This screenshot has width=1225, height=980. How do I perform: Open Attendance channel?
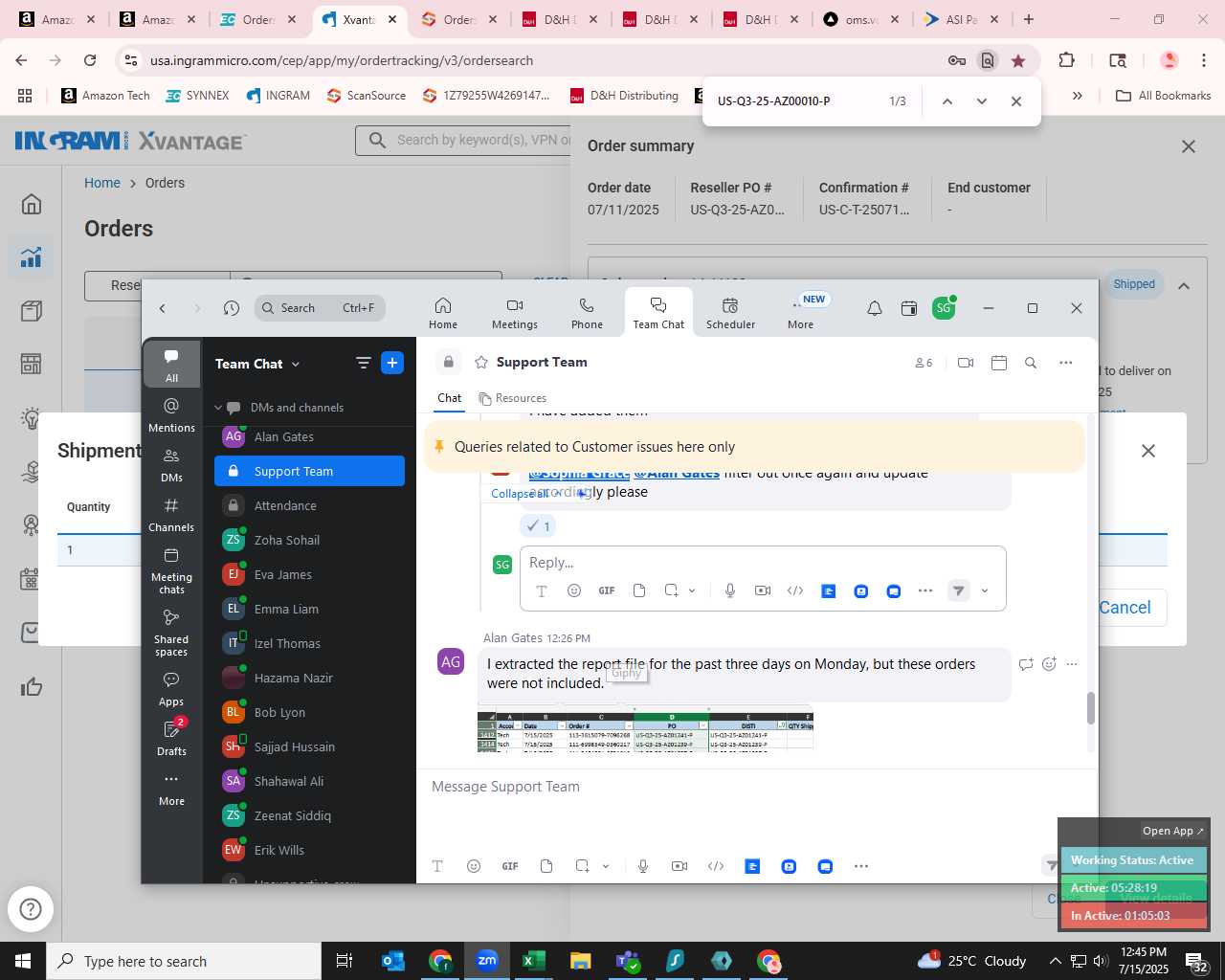(309, 505)
